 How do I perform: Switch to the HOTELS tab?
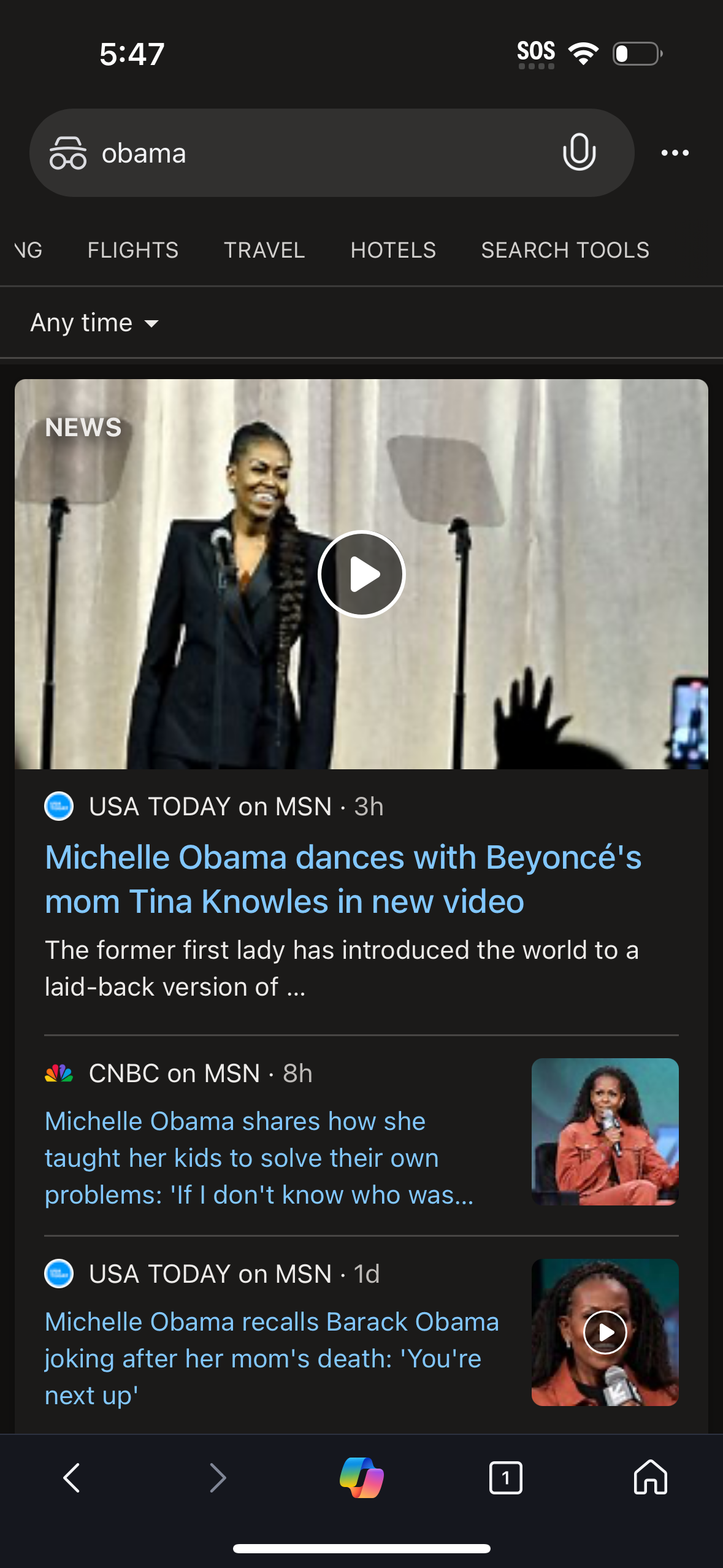click(394, 250)
